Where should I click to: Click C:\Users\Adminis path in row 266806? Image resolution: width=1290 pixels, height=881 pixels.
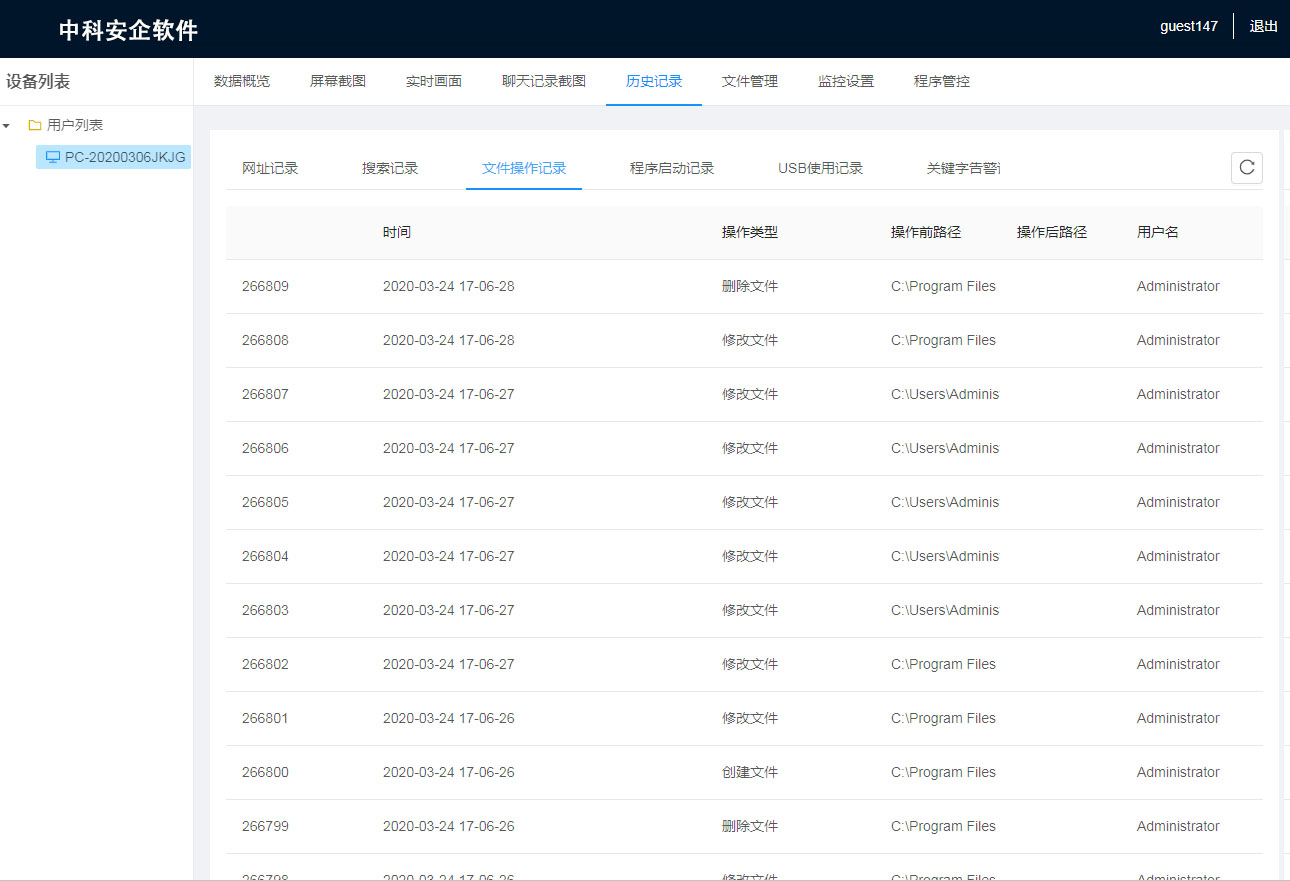945,448
